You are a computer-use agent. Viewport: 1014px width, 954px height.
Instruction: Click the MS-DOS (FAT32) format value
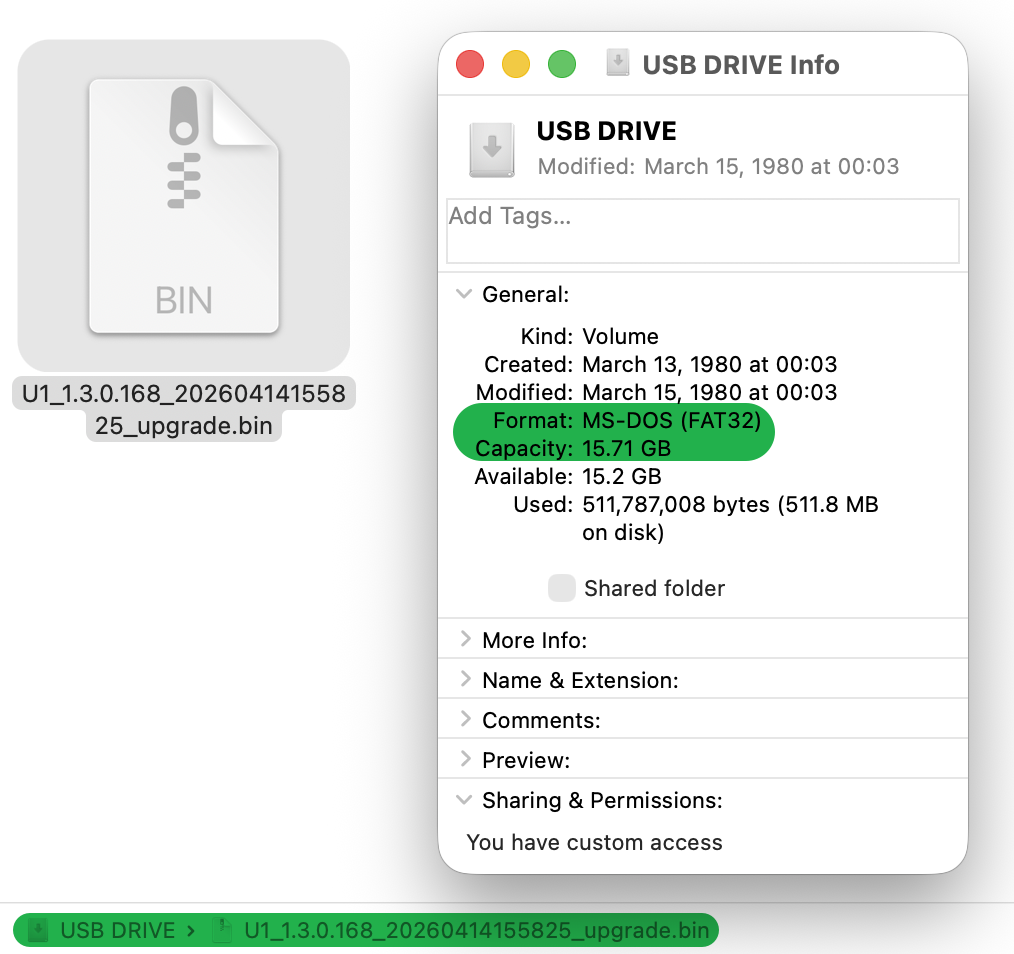click(671, 420)
